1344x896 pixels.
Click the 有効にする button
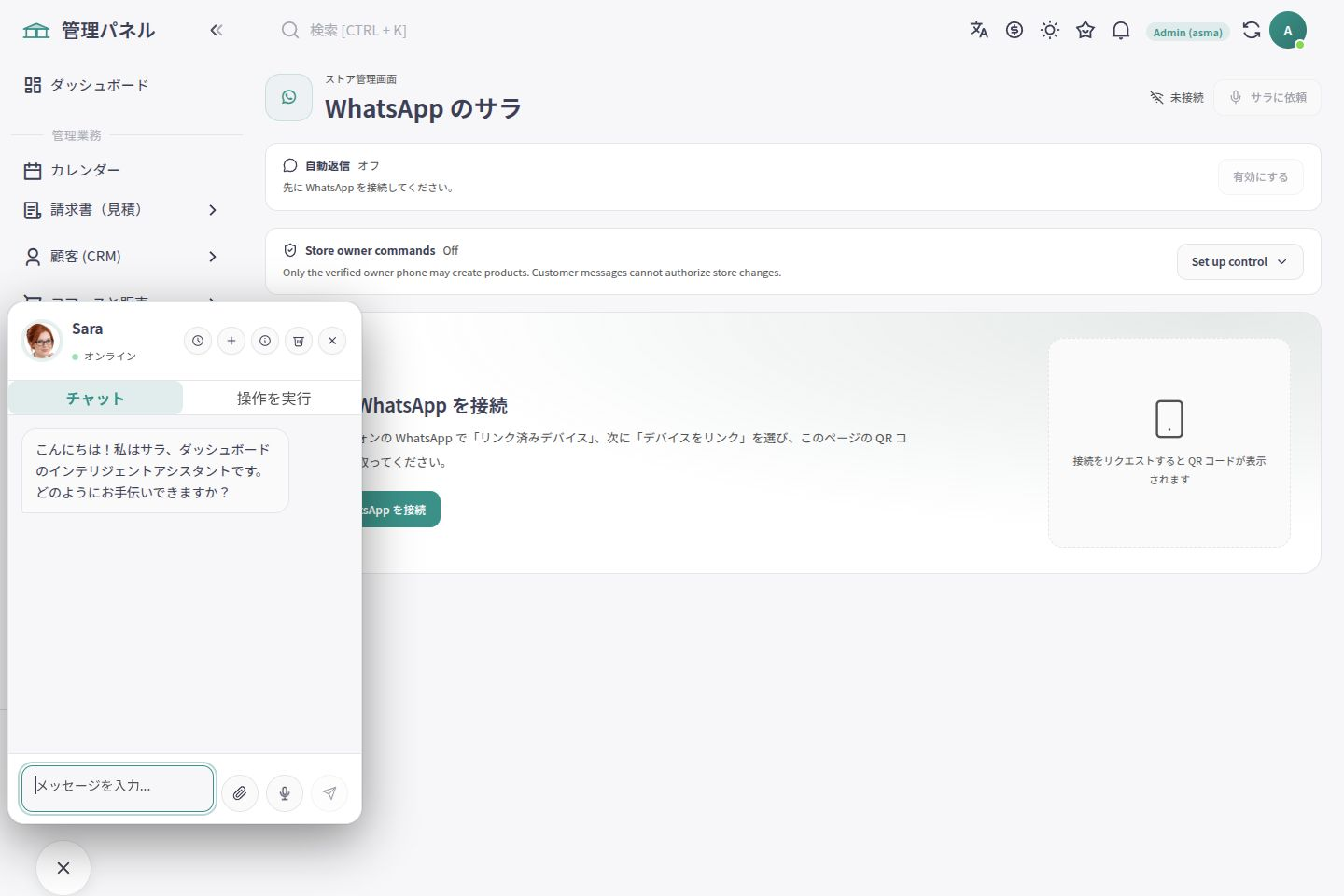[1260, 177]
